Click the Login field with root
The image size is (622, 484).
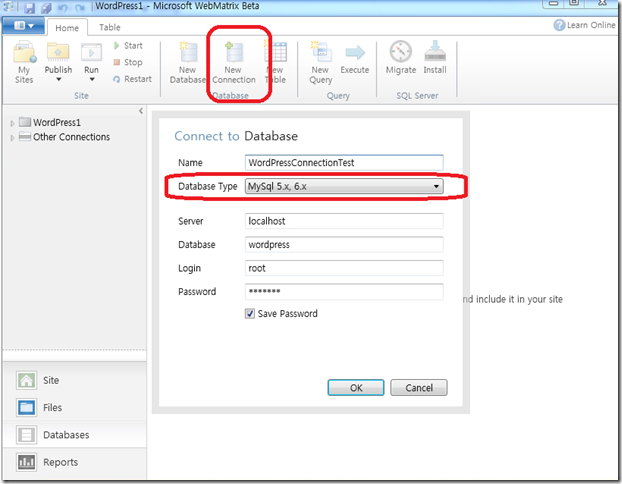(344, 268)
